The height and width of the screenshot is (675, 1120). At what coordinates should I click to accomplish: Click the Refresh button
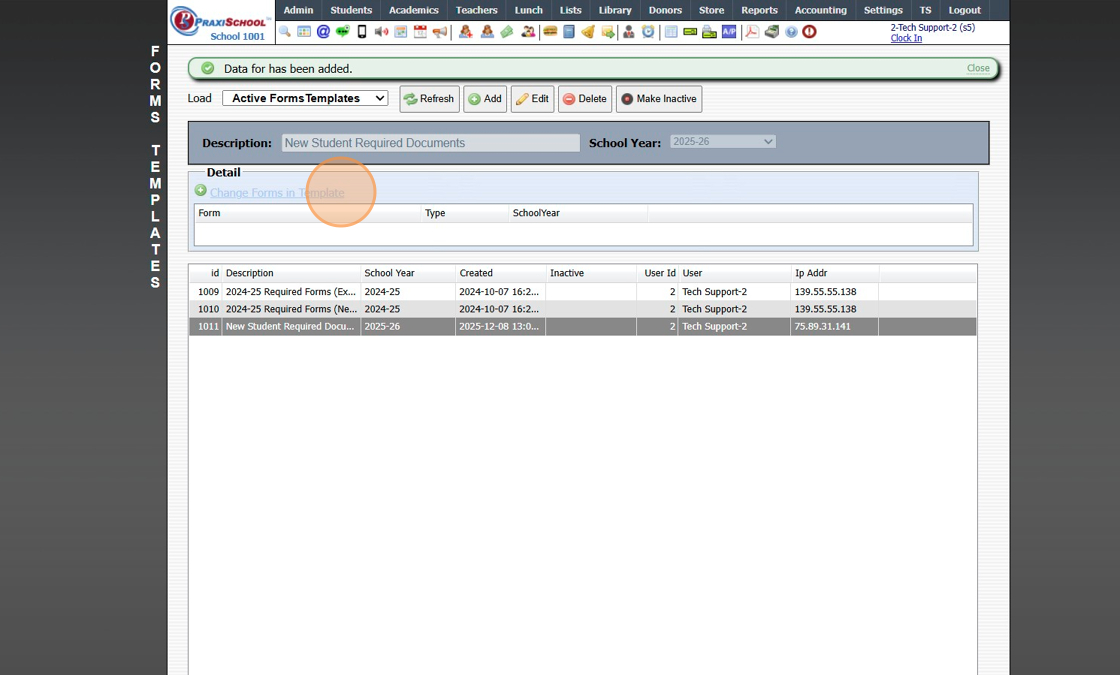429,99
